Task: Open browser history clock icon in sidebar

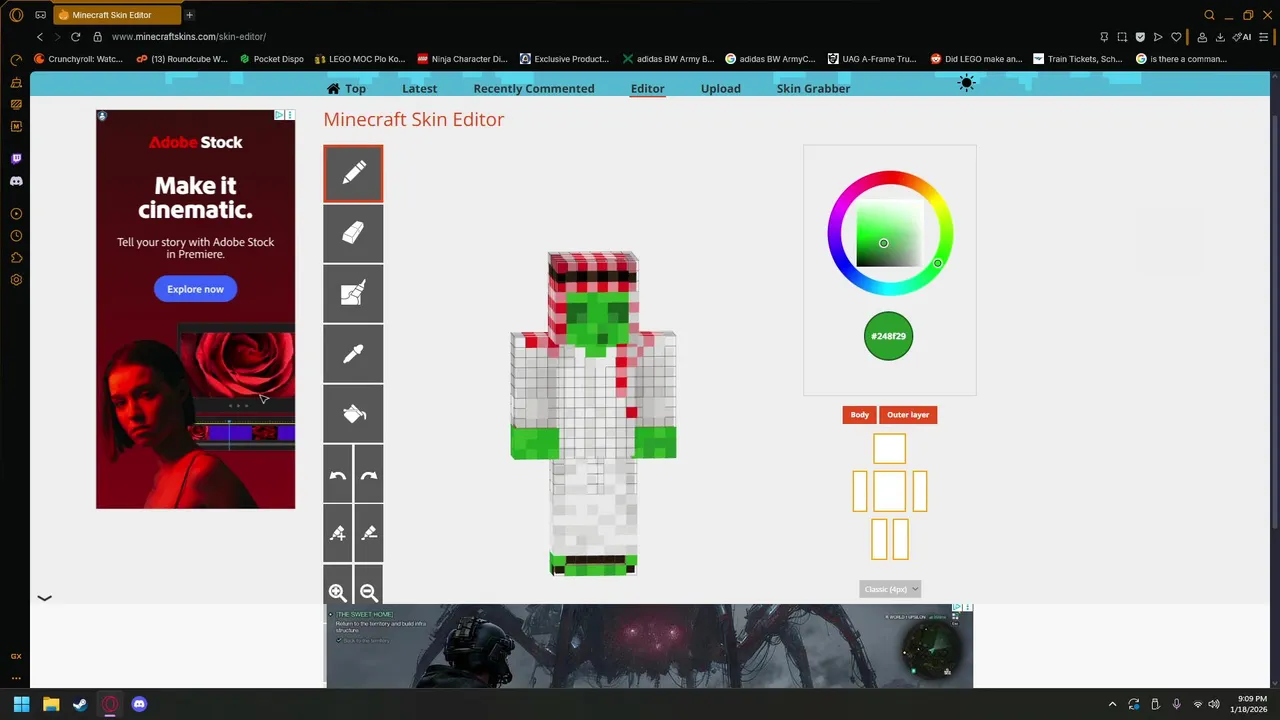Action: tap(16, 236)
